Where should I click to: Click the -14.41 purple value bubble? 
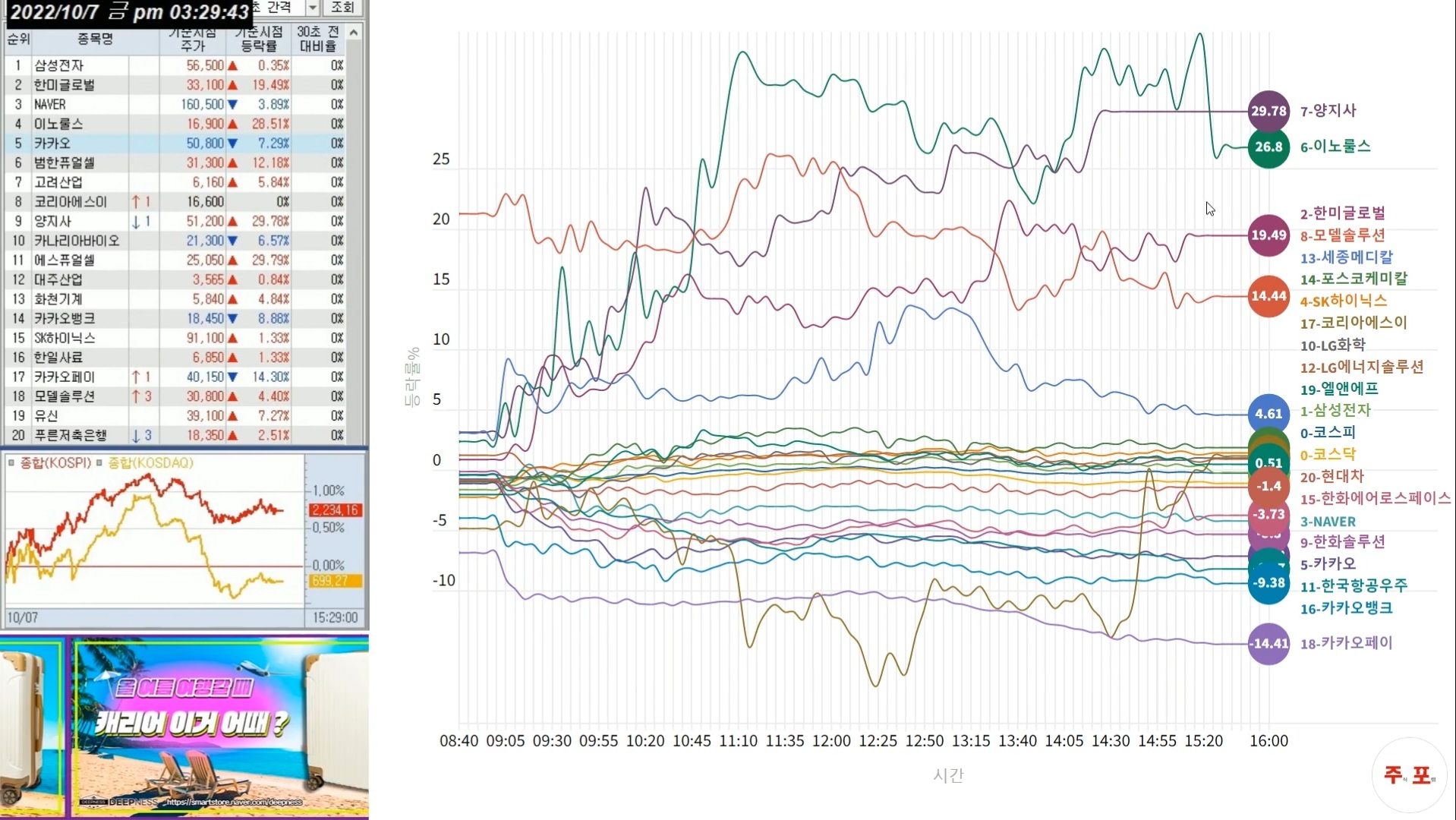coord(1268,644)
